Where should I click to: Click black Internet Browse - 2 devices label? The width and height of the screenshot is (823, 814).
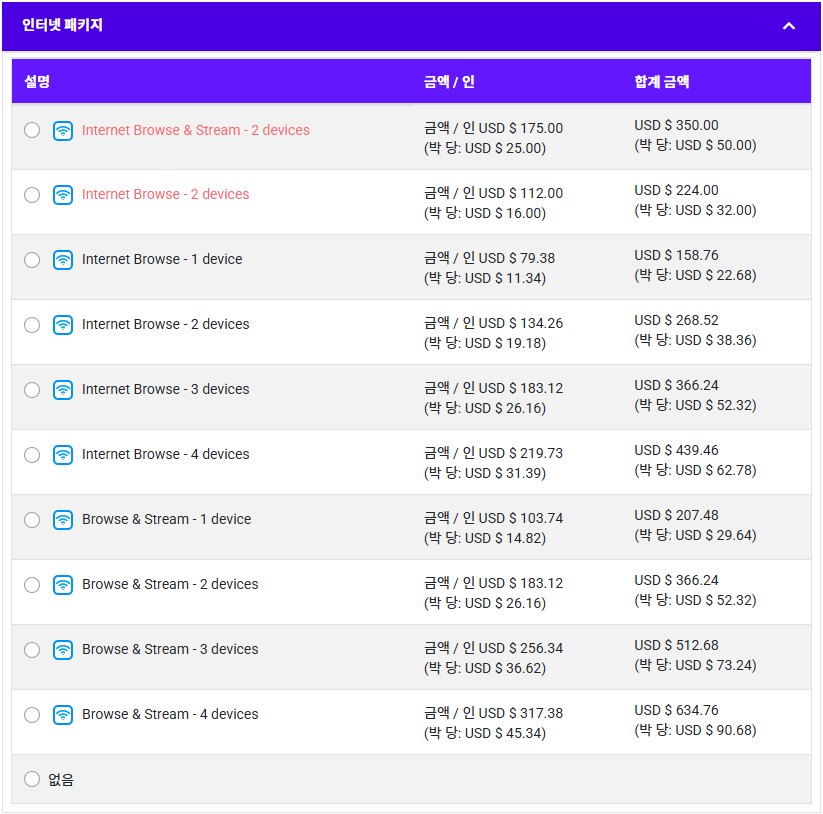tap(165, 324)
